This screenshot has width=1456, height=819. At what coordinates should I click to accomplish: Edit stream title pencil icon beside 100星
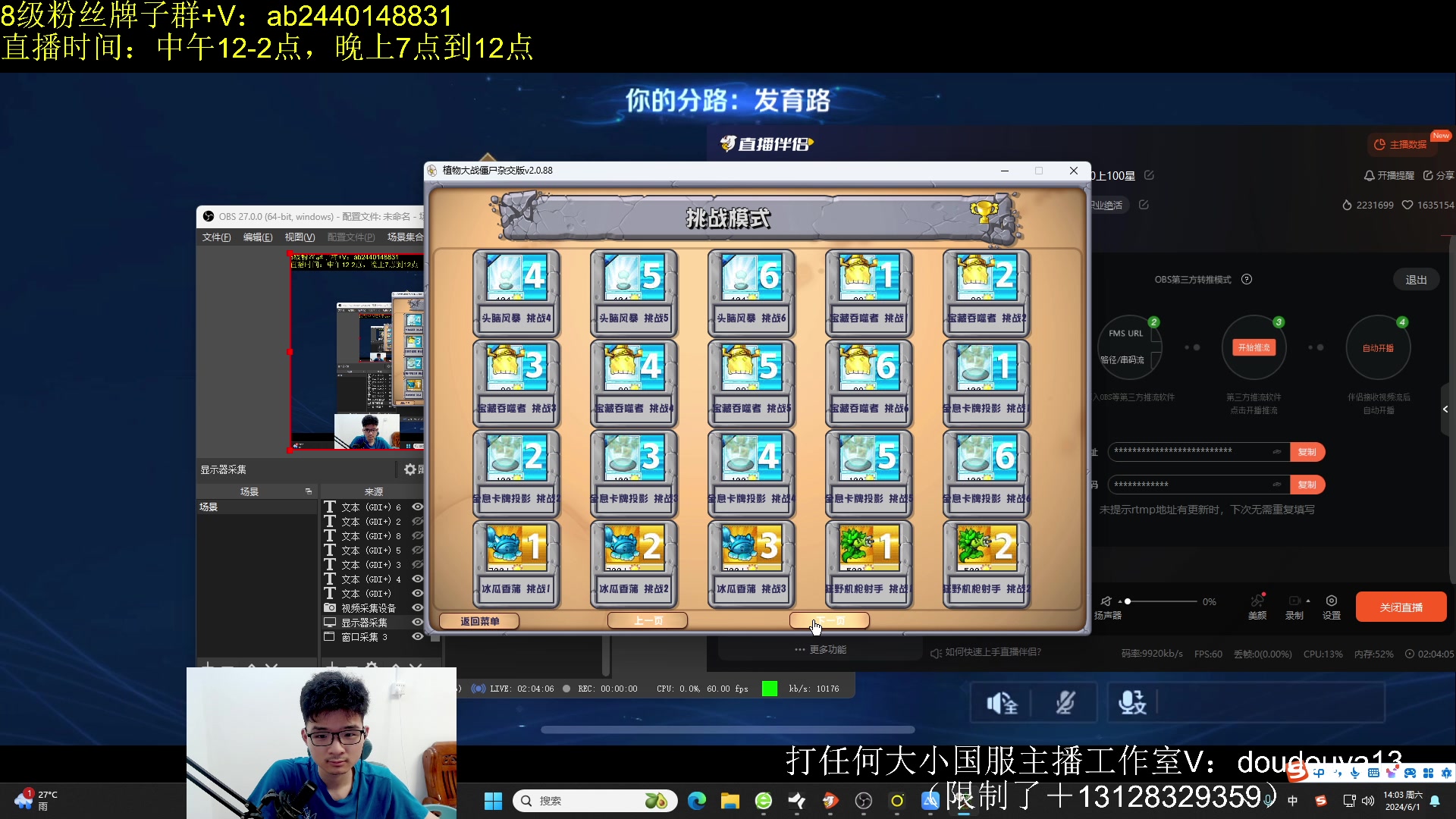pos(1149,175)
